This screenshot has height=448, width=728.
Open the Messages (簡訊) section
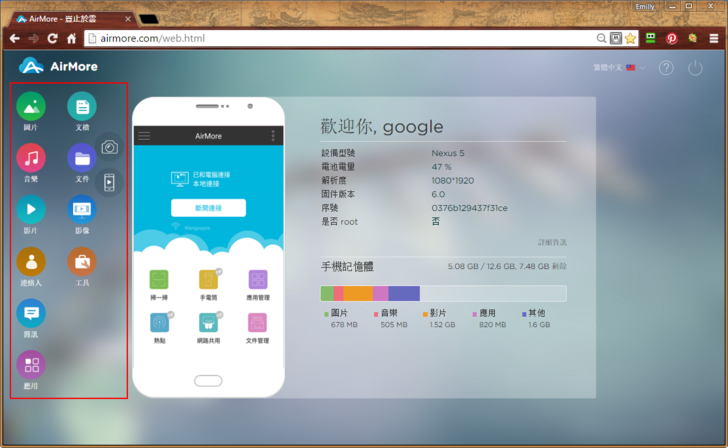coord(31,313)
